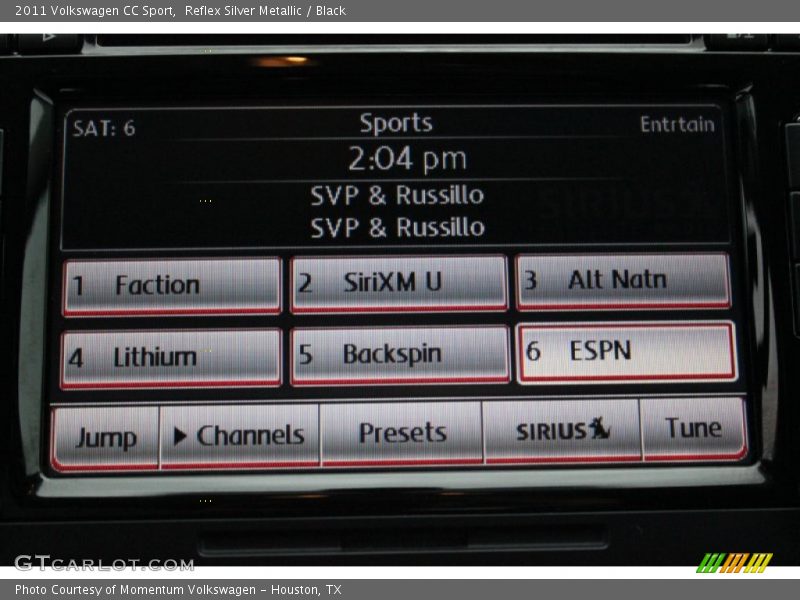800x600 pixels.
Task: Switch to the Entrtain category tab
Action: 678,125
